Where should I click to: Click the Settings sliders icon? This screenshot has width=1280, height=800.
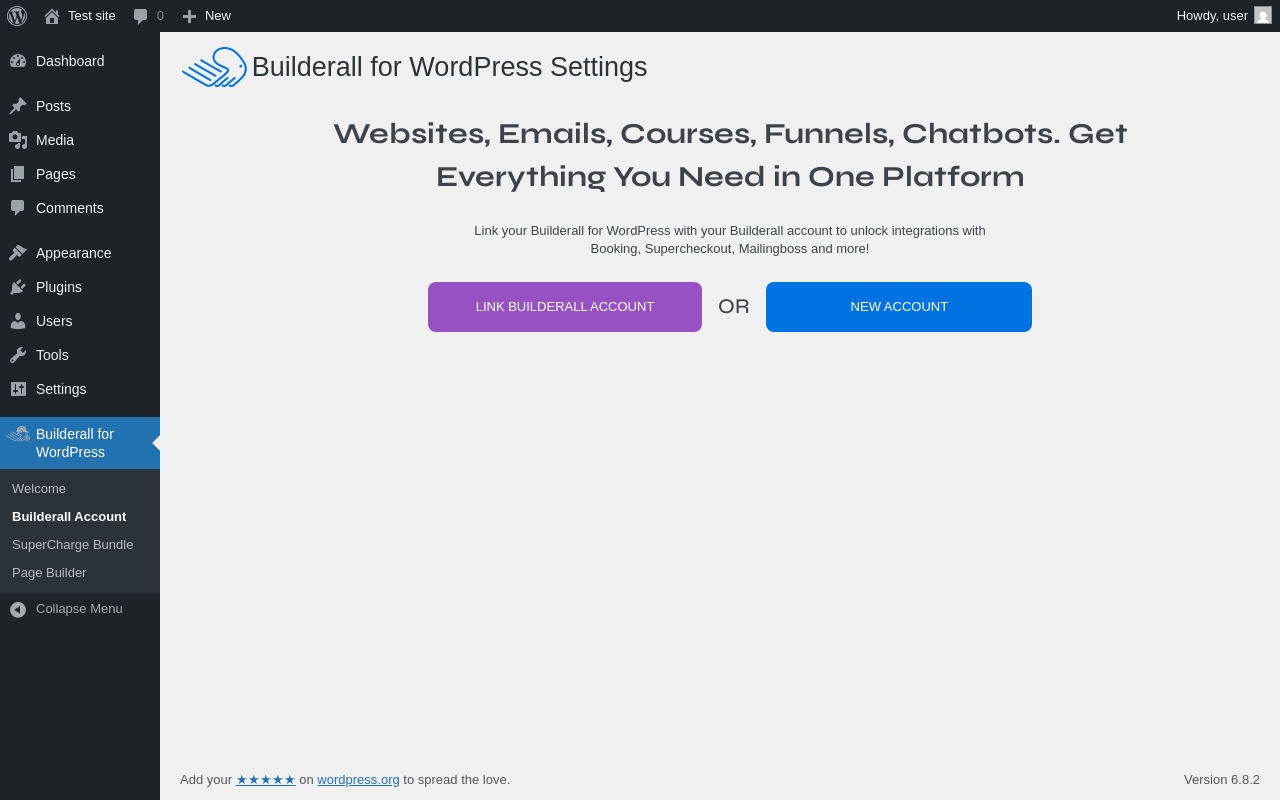pos(18,389)
